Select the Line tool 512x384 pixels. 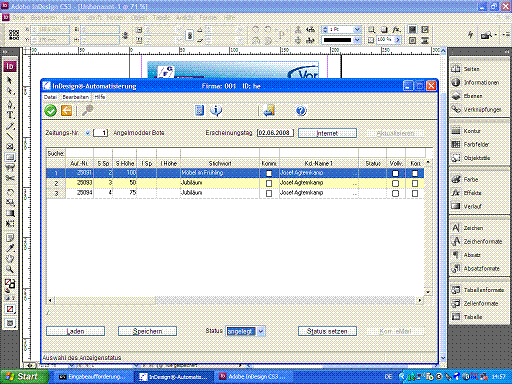click(x=10, y=136)
